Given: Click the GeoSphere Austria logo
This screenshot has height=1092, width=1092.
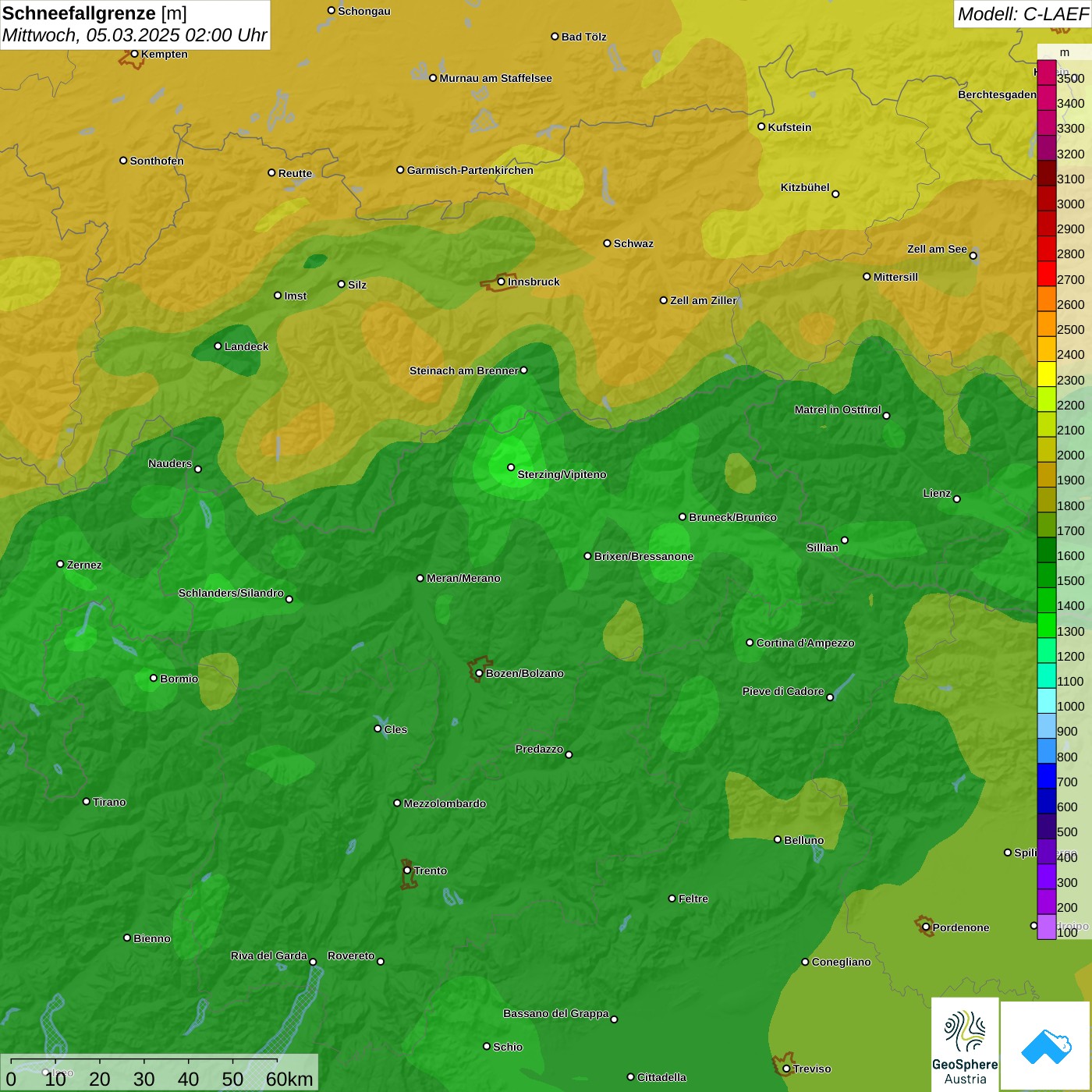Looking at the screenshot, I should [965, 1044].
